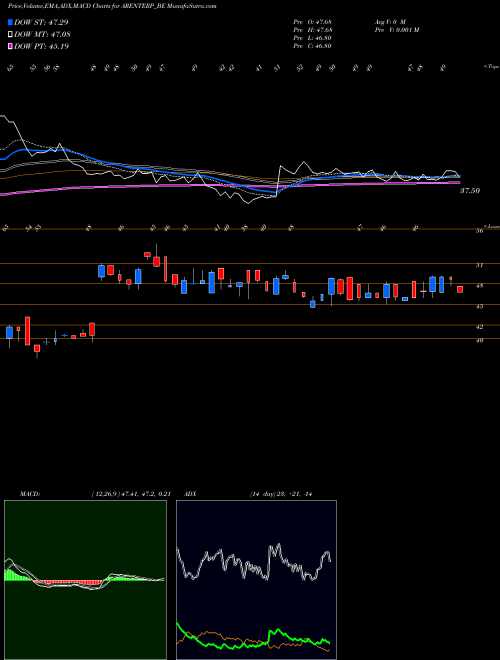500x660 pixels.
Task: Click the 'DOW ST: 47.29' legend label
Action: [41, 22]
